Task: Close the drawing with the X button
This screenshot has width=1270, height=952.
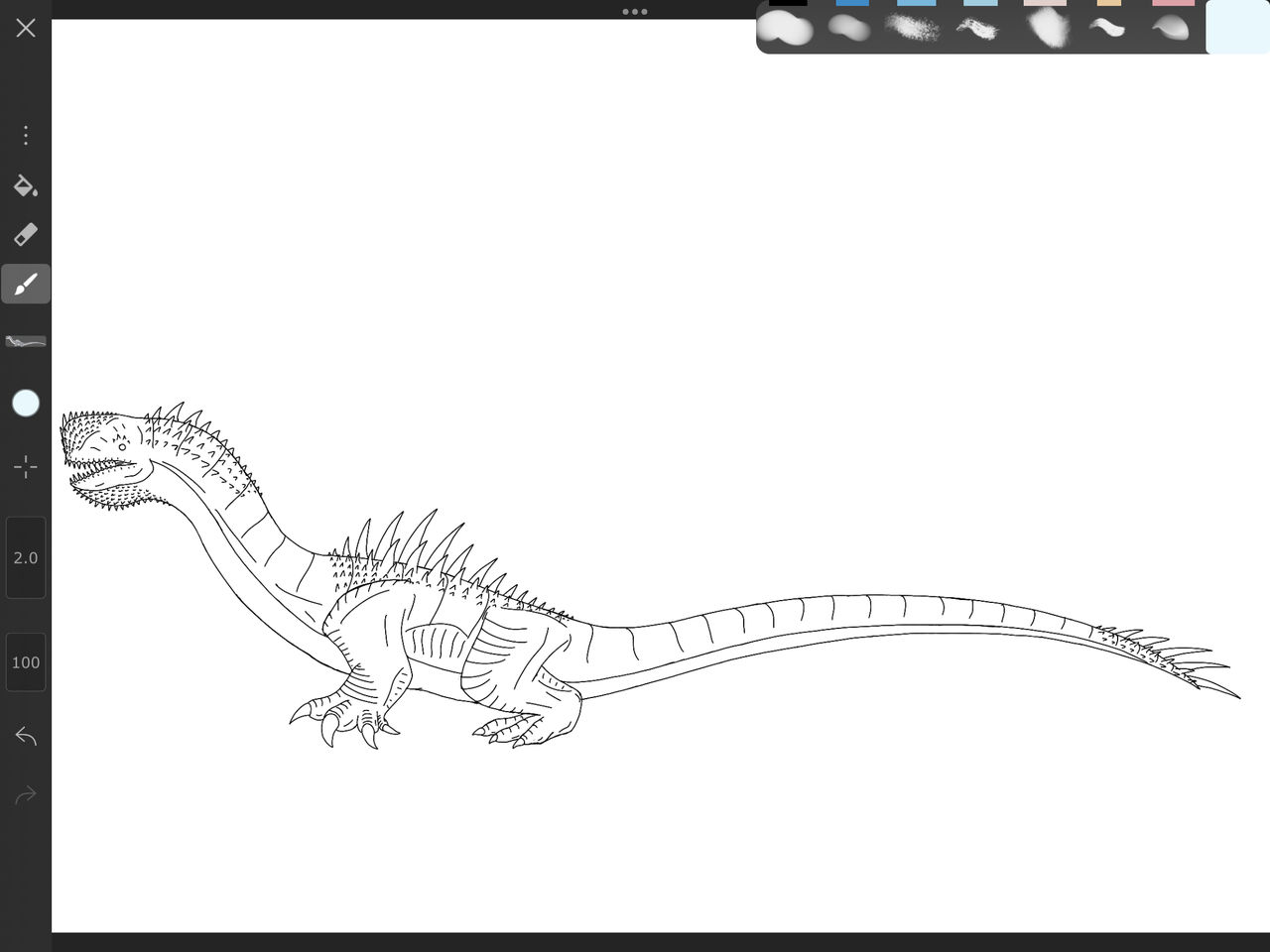Action: [x=26, y=28]
